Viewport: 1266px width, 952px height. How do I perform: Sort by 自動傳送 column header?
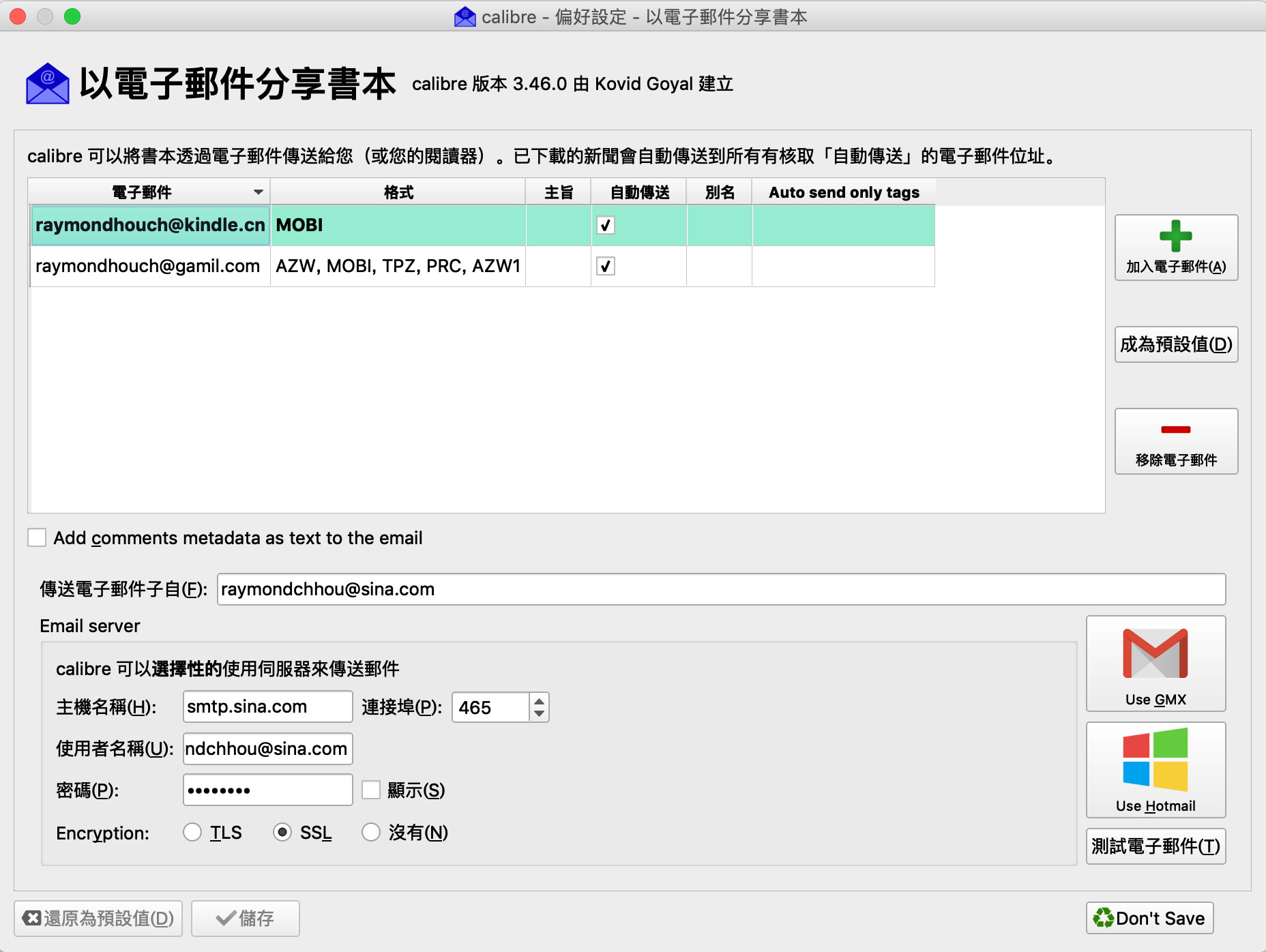(639, 192)
